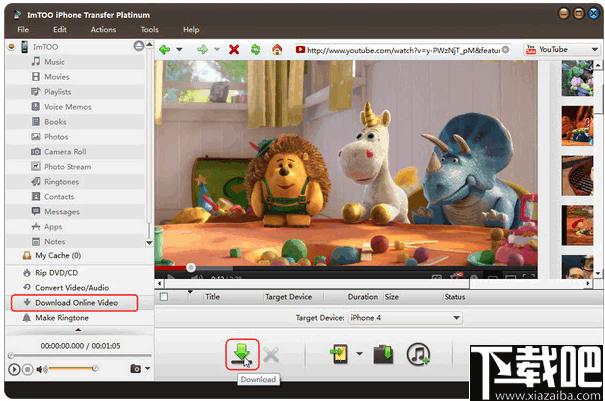This screenshot has height=401, width=605.
Task: Click the red stop loading X icon
Action: pyautogui.click(x=234, y=49)
